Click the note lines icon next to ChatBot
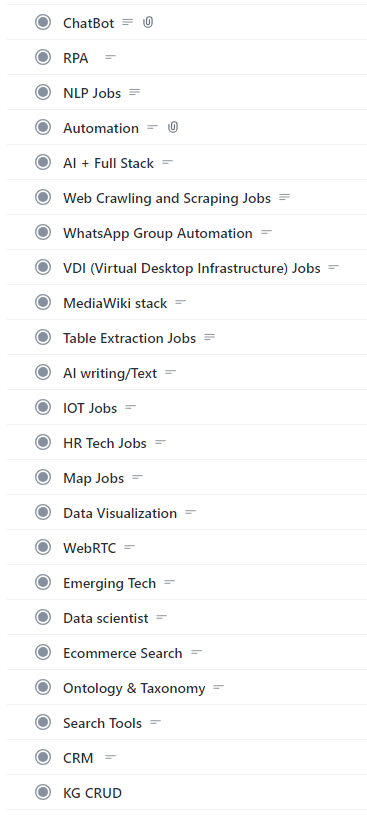 point(128,22)
